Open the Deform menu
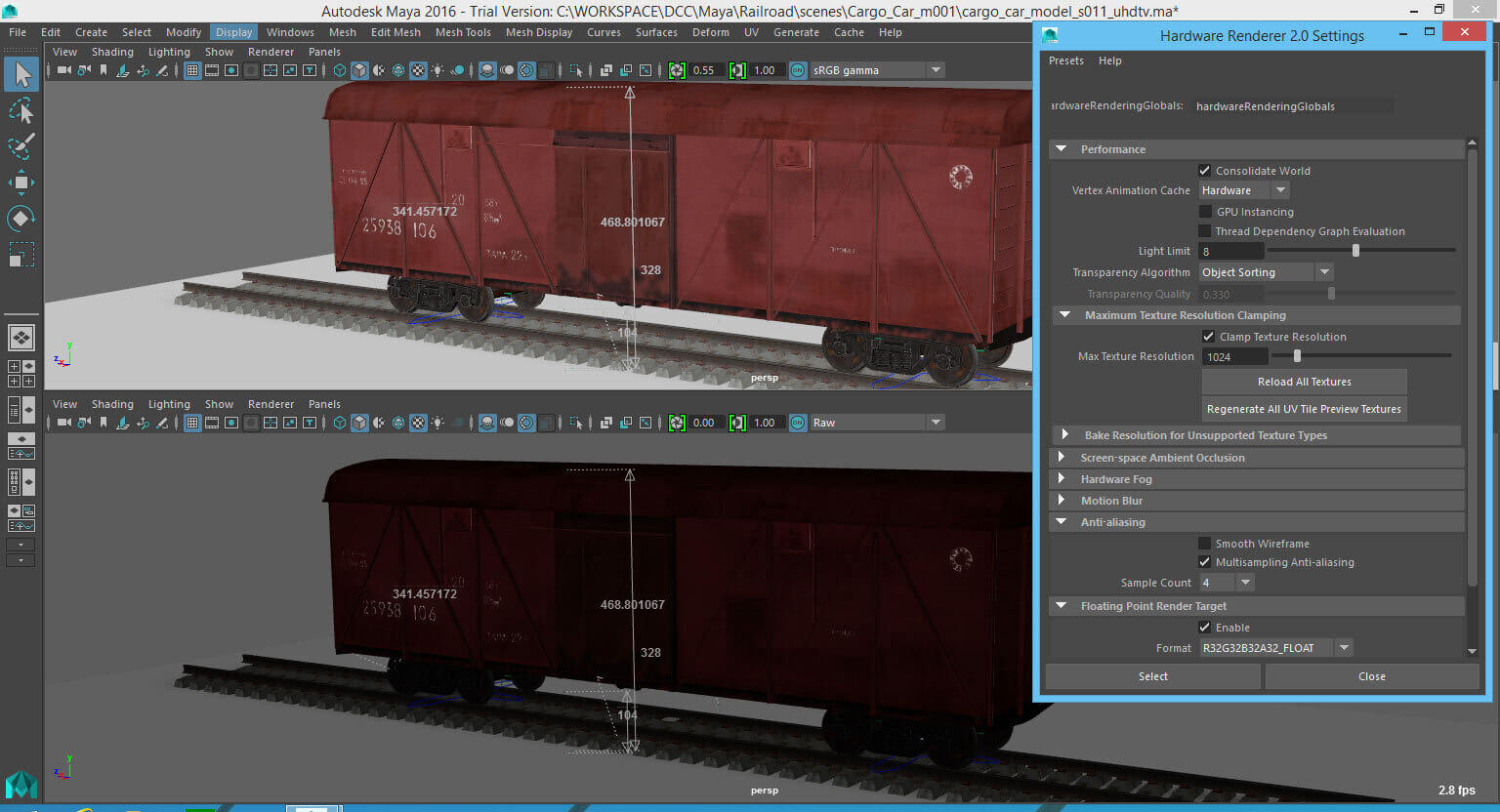1500x812 pixels. pyautogui.click(x=711, y=32)
